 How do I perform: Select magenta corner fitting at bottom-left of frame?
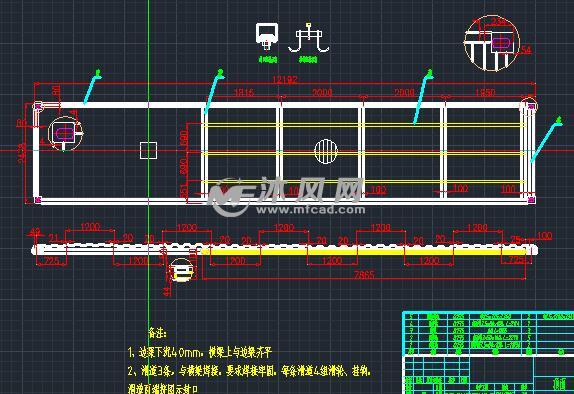[x=37, y=200]
